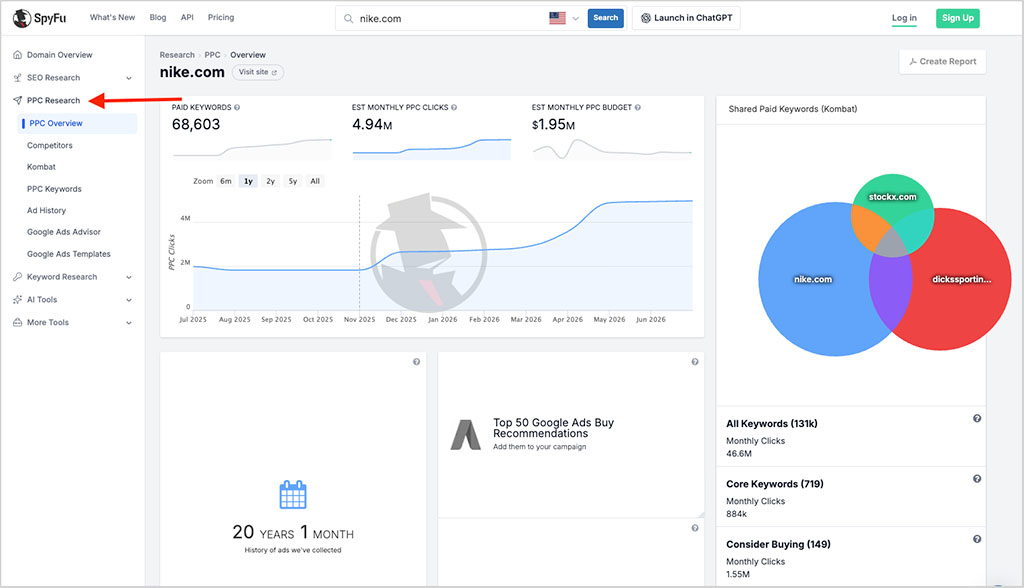
Task: Click the Create Report chart icon
Action: pyautogui.click(x=913, y=61)
